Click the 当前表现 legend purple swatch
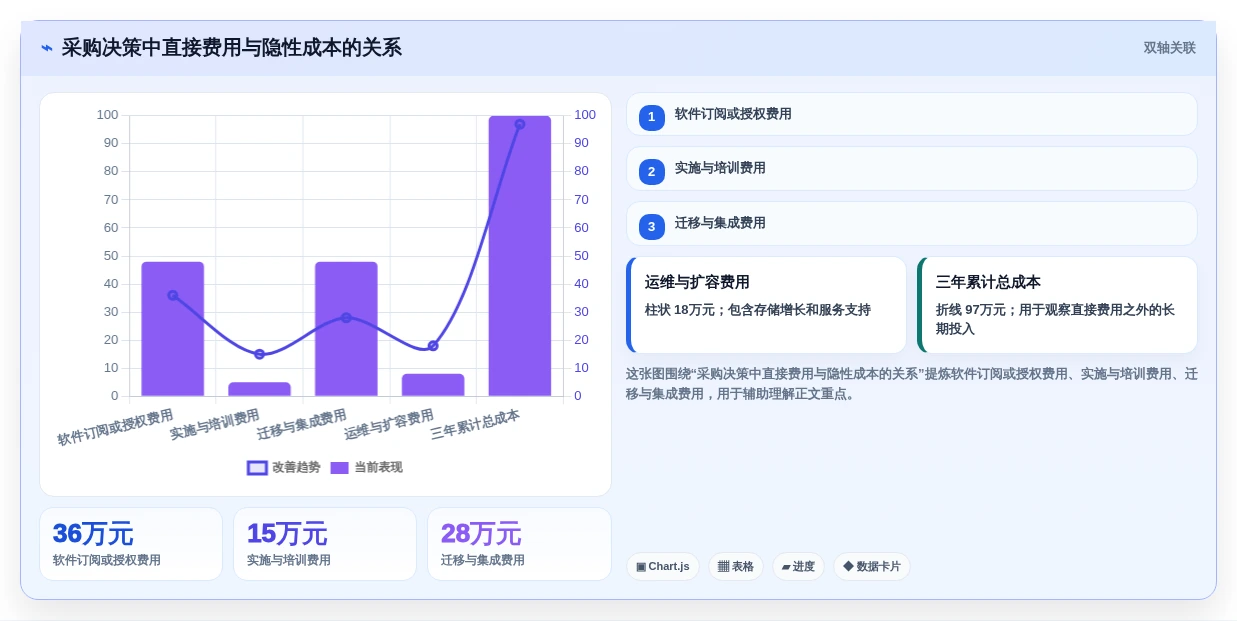 (x=339, y=467)
